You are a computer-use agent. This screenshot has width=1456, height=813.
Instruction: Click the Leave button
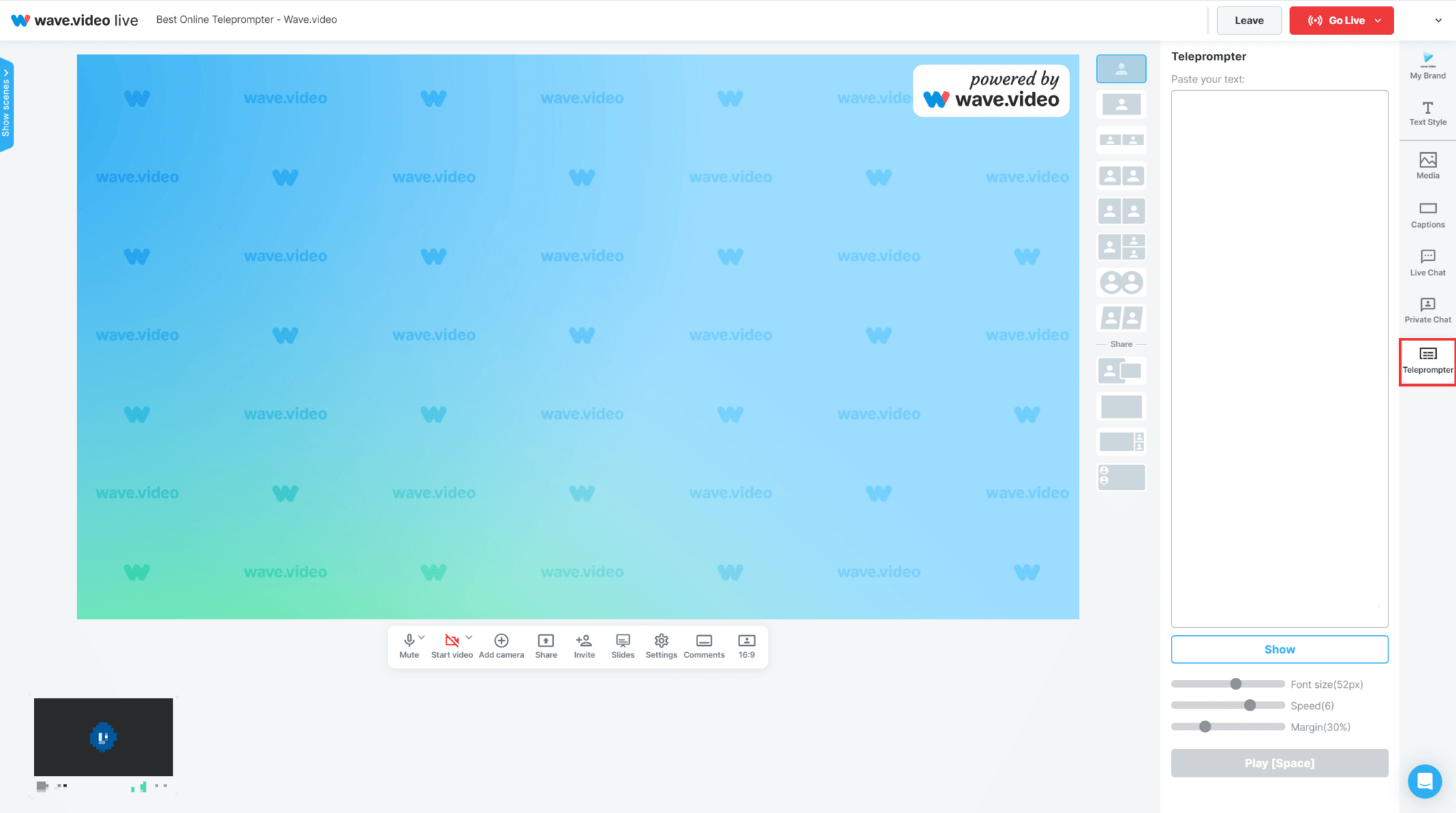(1248, 21)
